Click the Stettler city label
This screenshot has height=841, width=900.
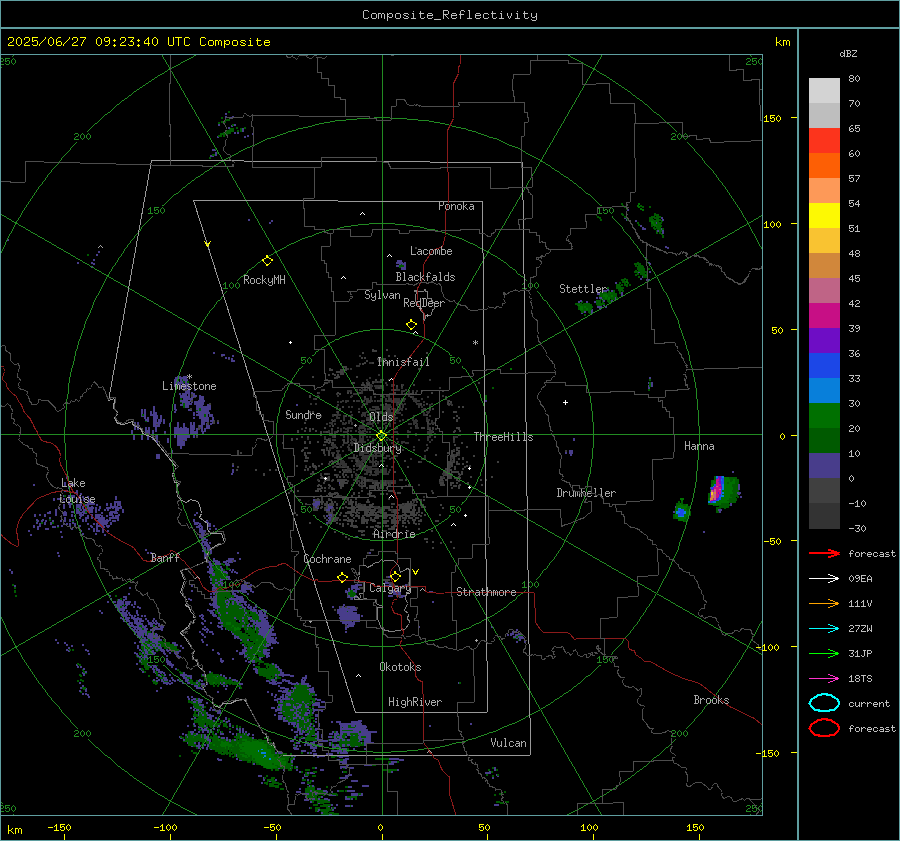point(583,289)
